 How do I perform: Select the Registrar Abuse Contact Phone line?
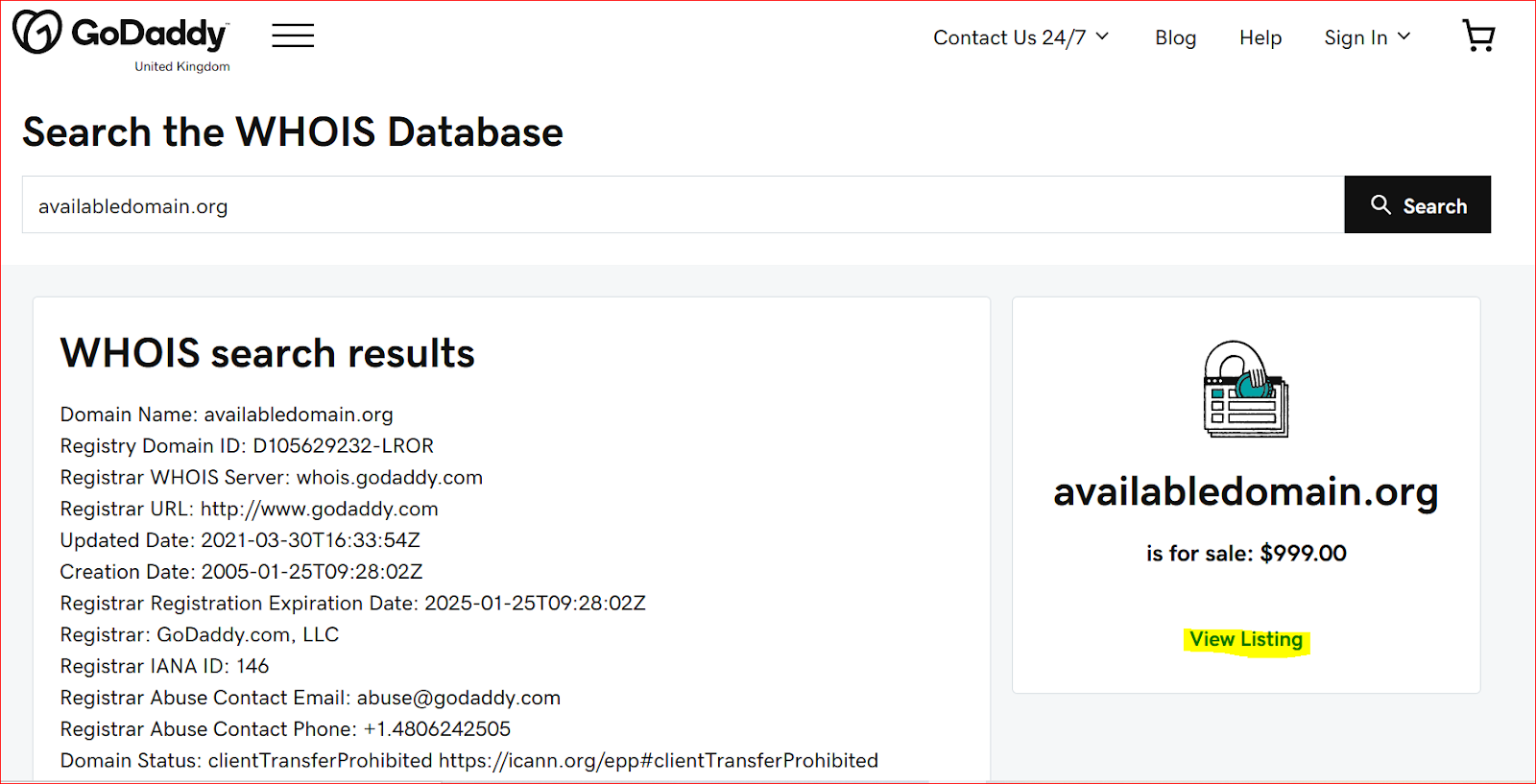click(x=285, y=729)
